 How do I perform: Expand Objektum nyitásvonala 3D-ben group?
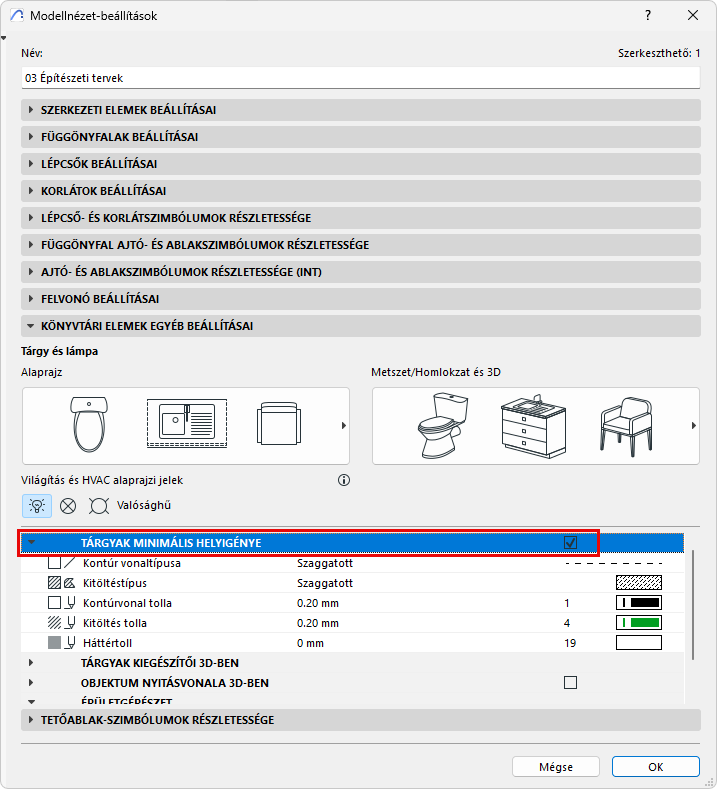click(31, 683)
